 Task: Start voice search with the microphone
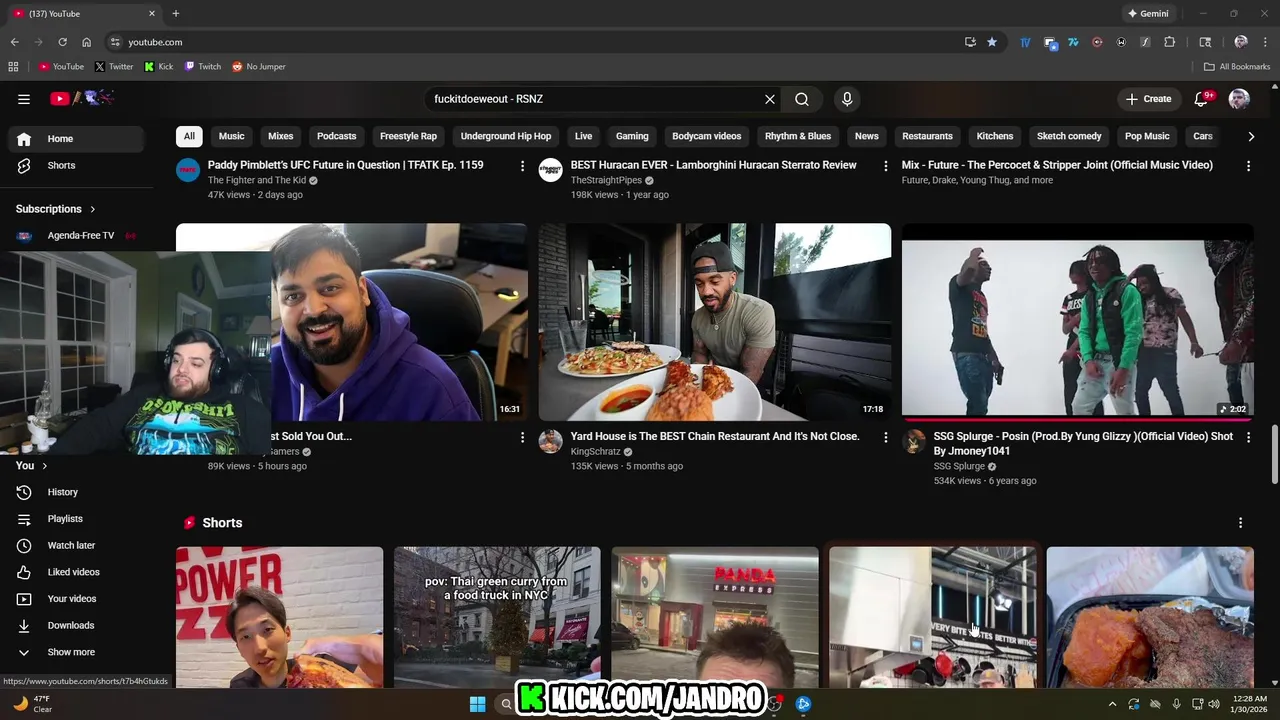click(847, 99)
